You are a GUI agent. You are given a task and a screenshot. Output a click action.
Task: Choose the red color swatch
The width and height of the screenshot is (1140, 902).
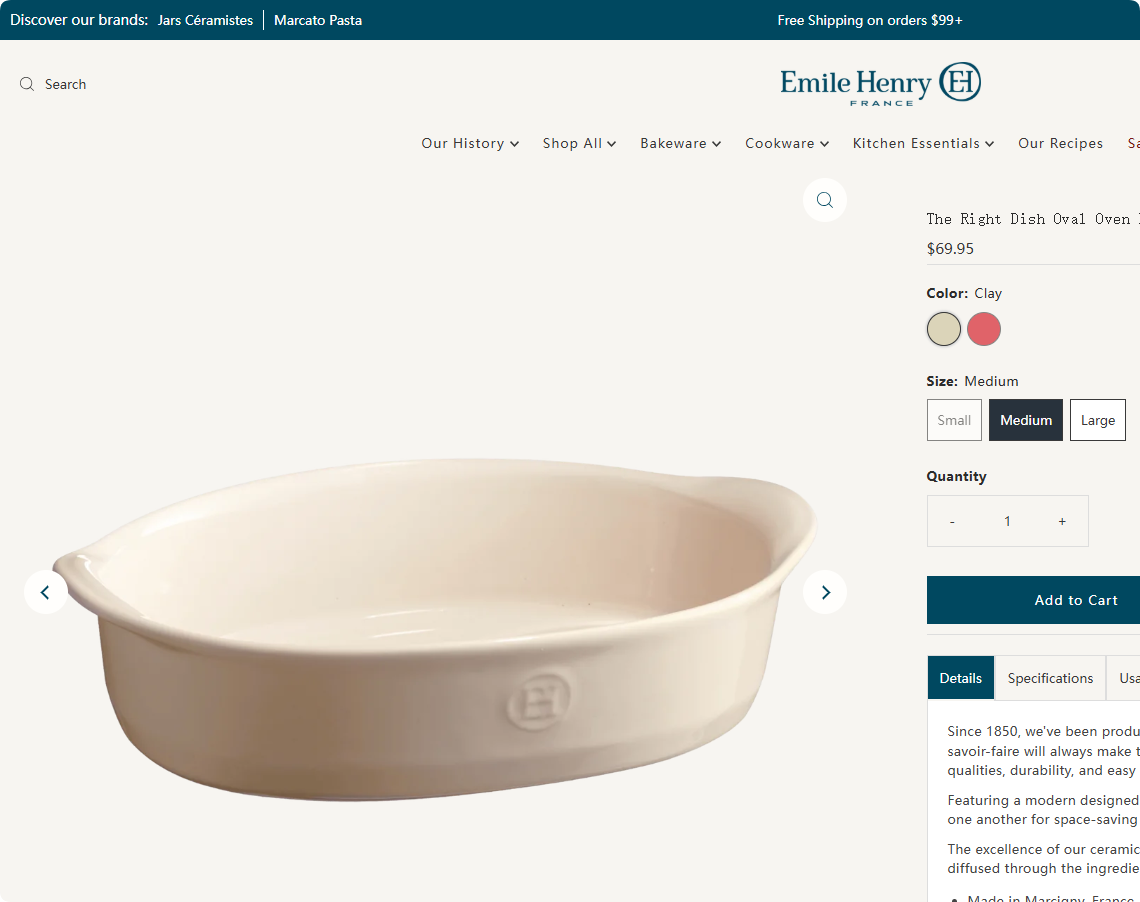(x=984, y=329)
